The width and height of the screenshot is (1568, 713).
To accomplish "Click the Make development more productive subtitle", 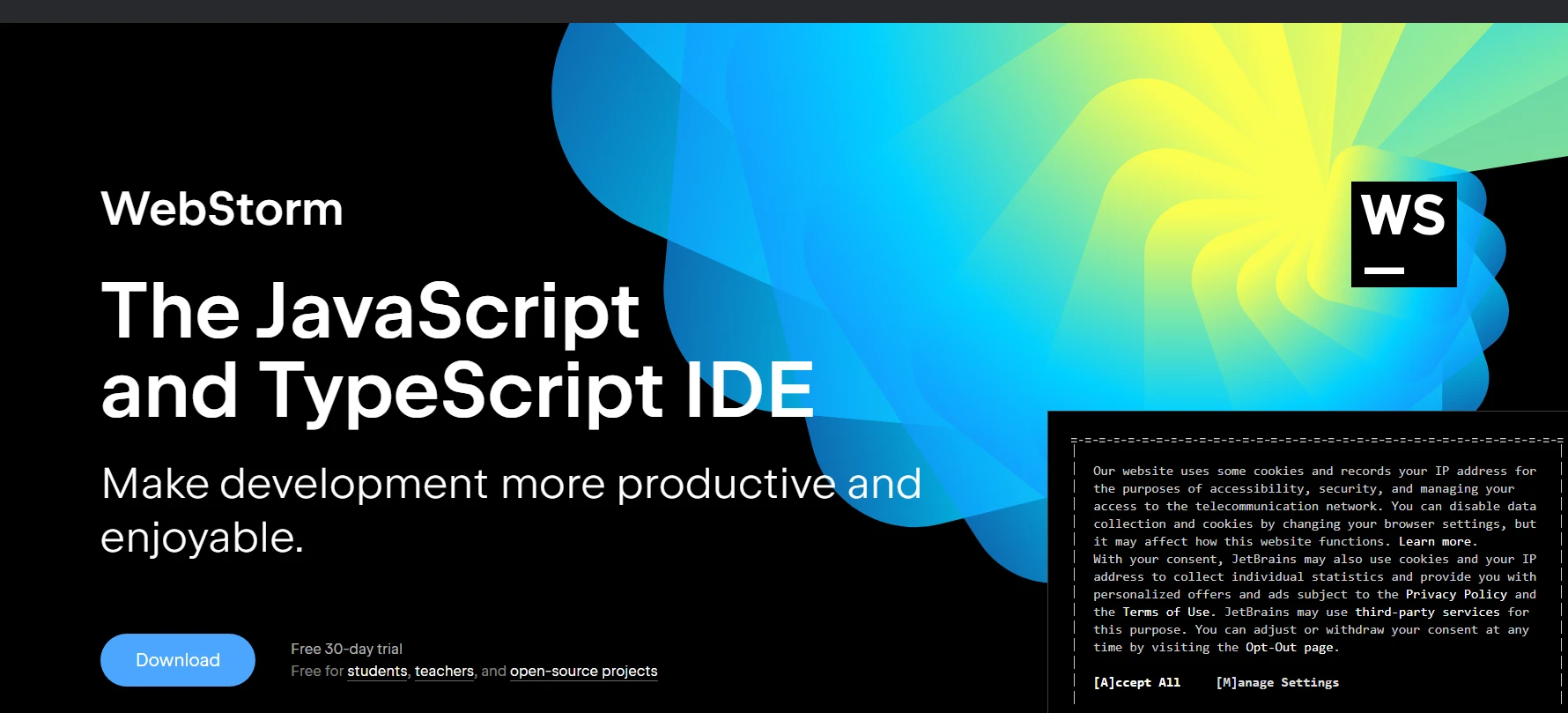I will pyautogui.click(x=511, y=511).
